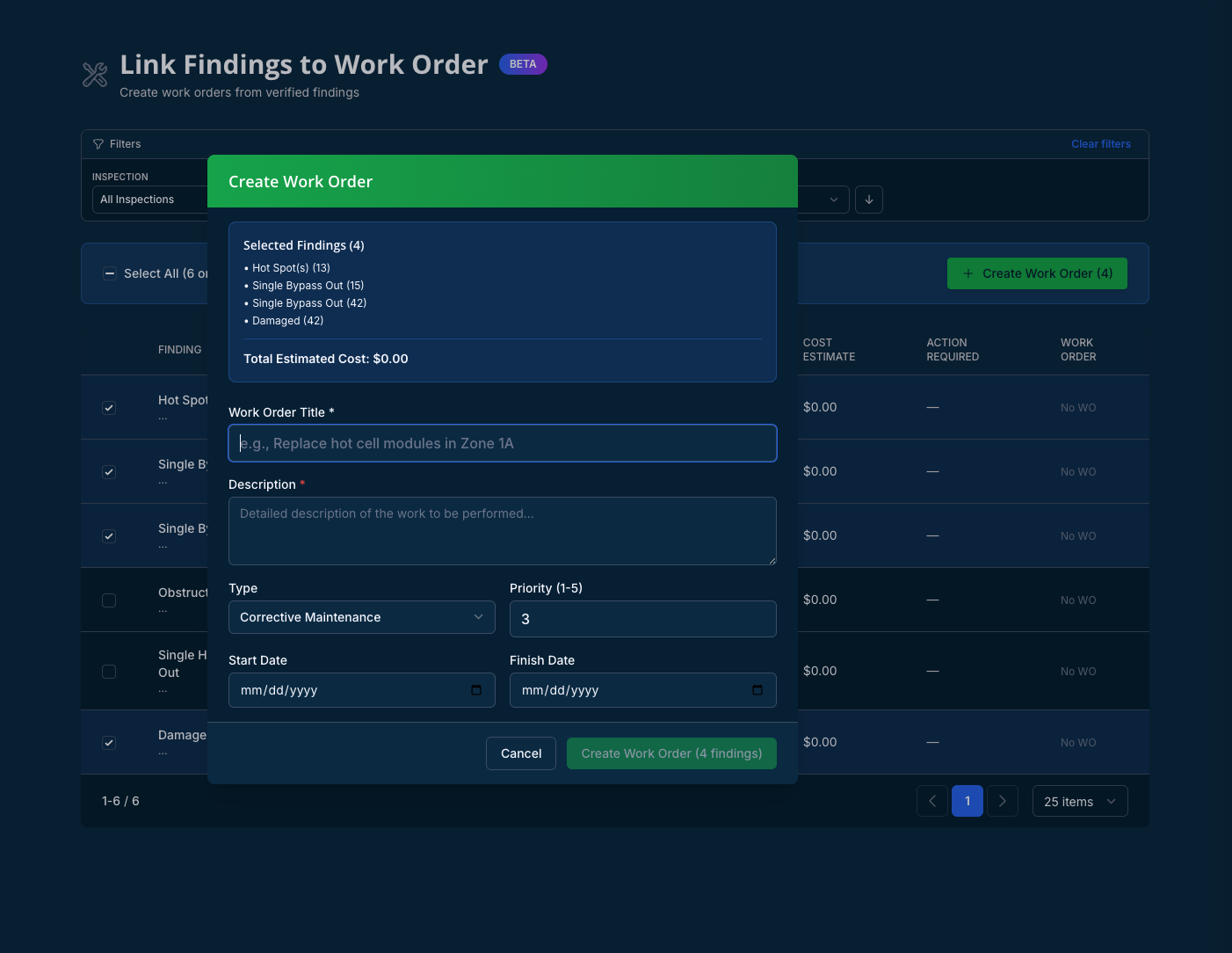This screenshot has width=1232, height=953.
Task: Uncheck the second Single Bypass row checkbox
Action: [109, 536]
